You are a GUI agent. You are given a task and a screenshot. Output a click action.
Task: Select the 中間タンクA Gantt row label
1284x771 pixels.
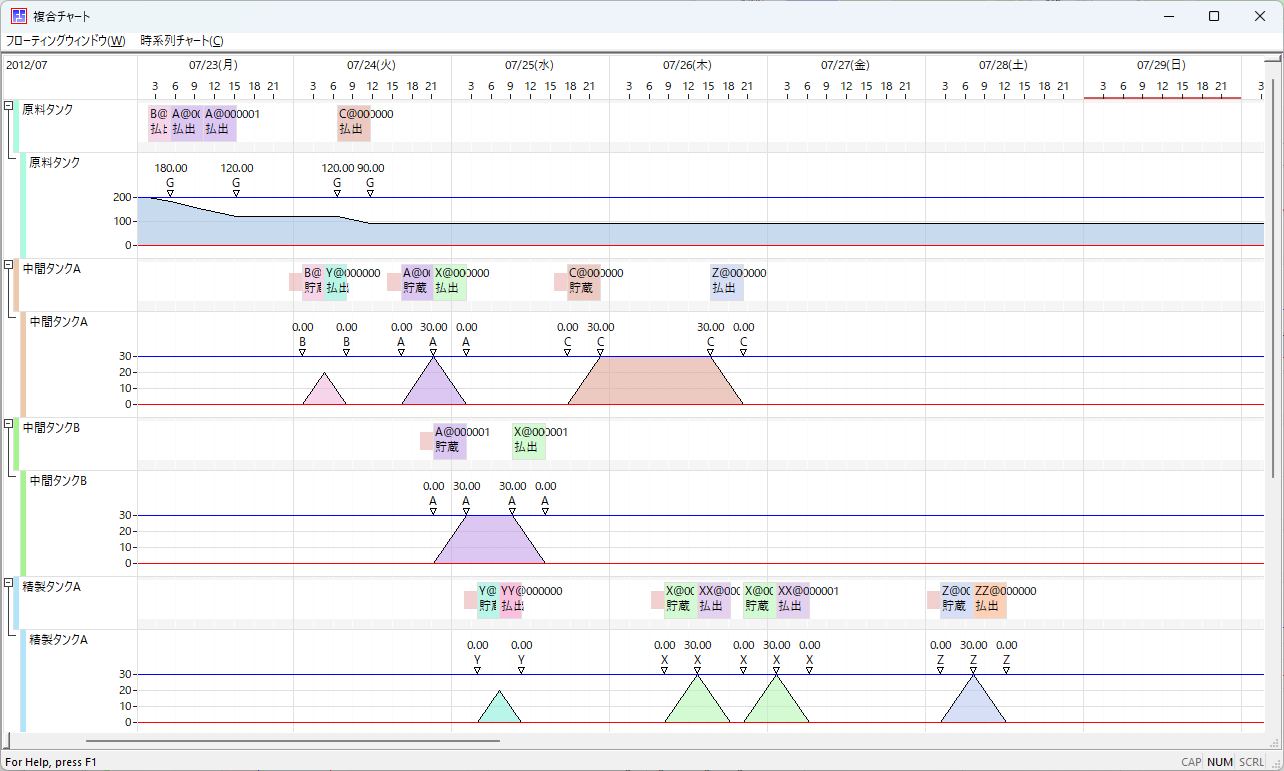pyautogui.click(x=51, y=268)
